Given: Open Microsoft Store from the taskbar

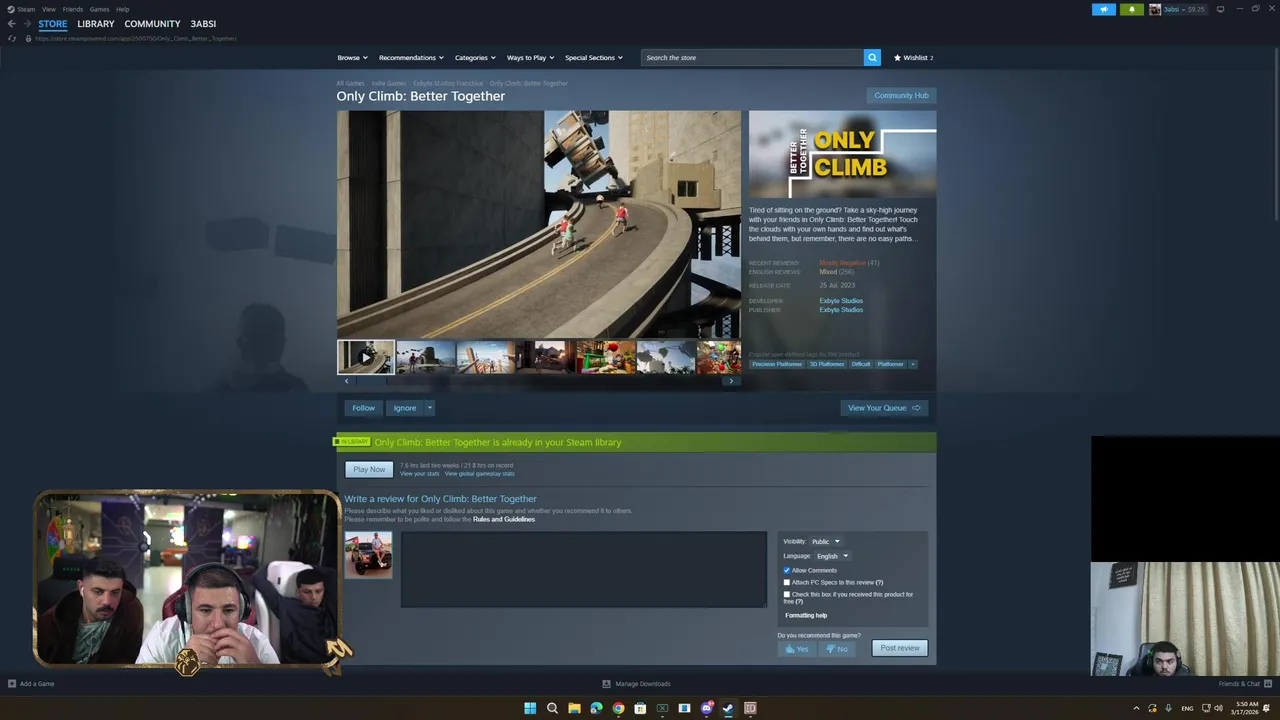Looking at the screenshot, I should tap(640, 708).
